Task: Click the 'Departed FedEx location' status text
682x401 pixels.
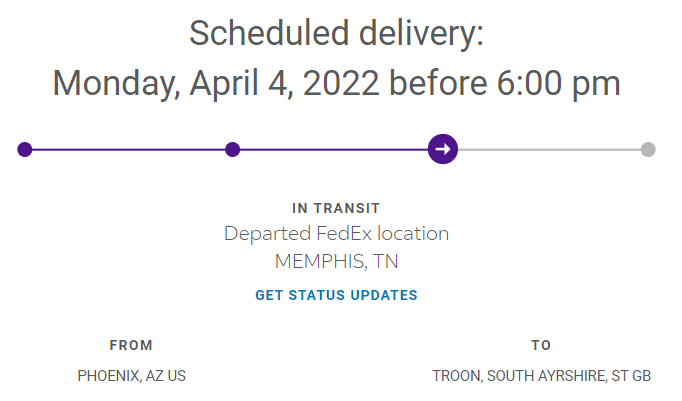Action: coord(336,234)
